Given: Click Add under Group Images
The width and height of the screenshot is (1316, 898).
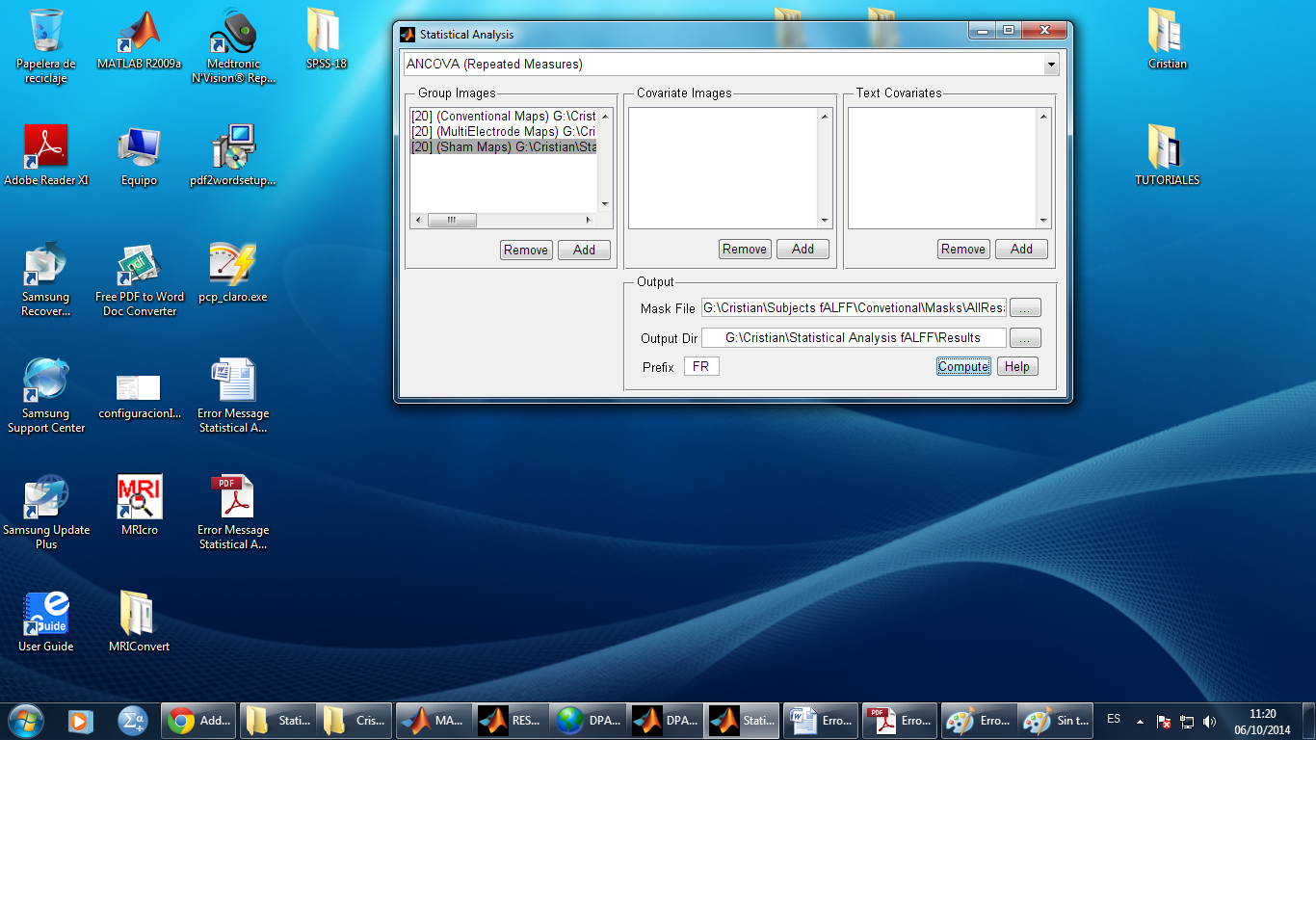Looking at the screenshot, I should click(x=584, y=251).
